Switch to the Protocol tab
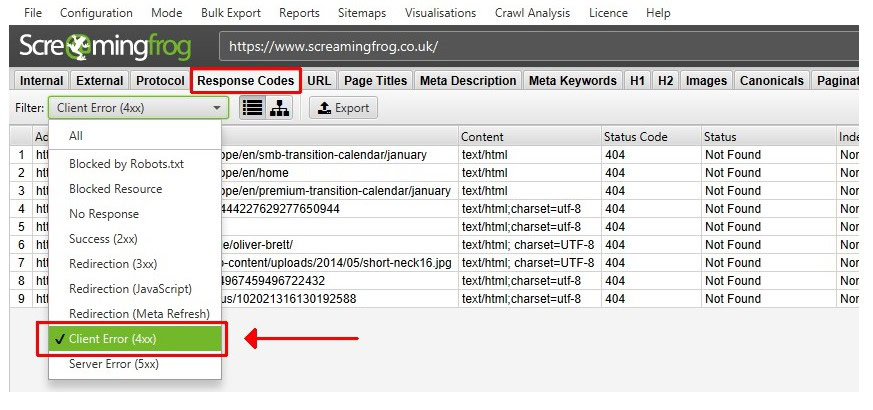This screenshot has width=873, height=410. tap(160, 81)
